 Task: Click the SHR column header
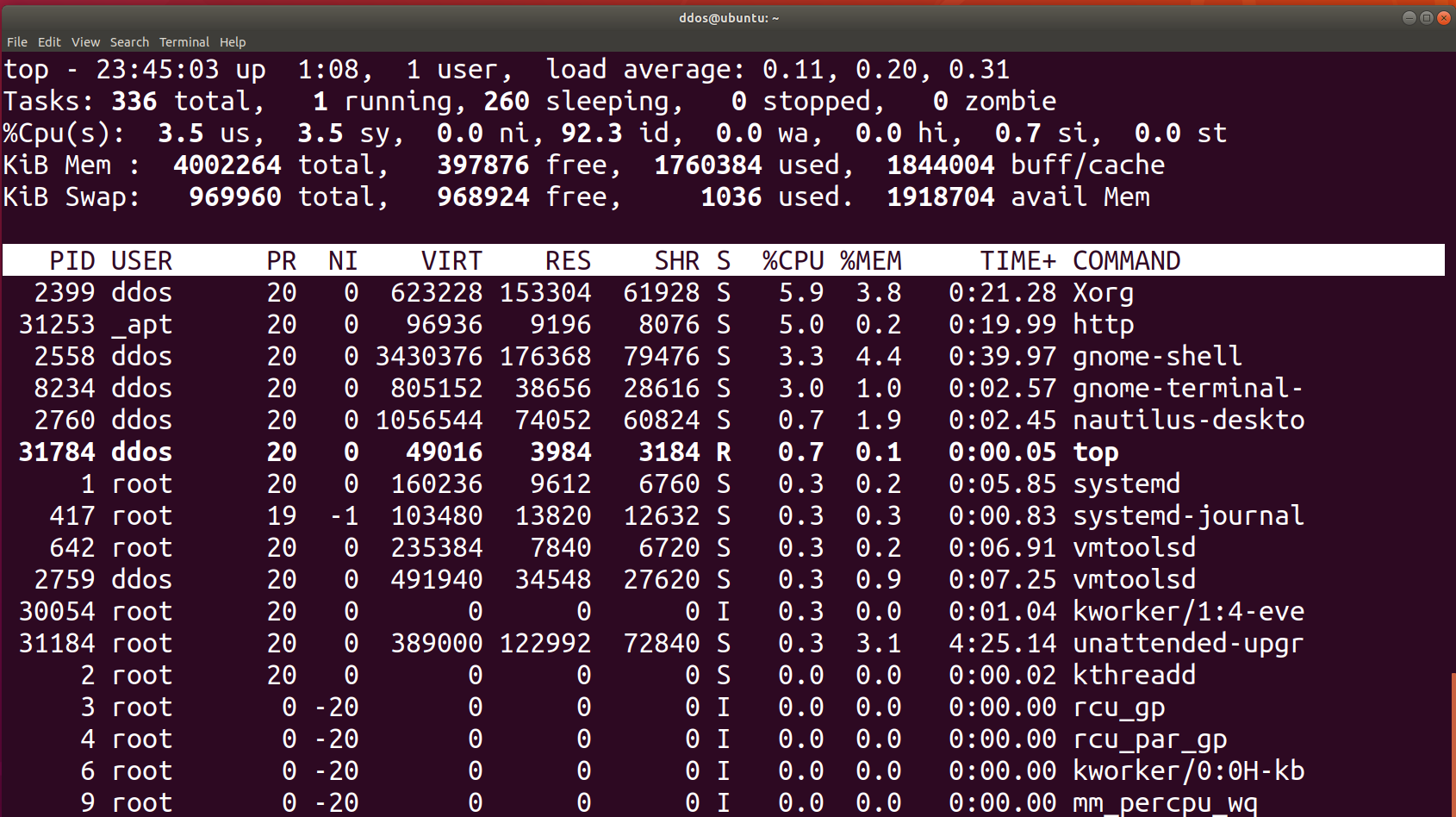677,260
